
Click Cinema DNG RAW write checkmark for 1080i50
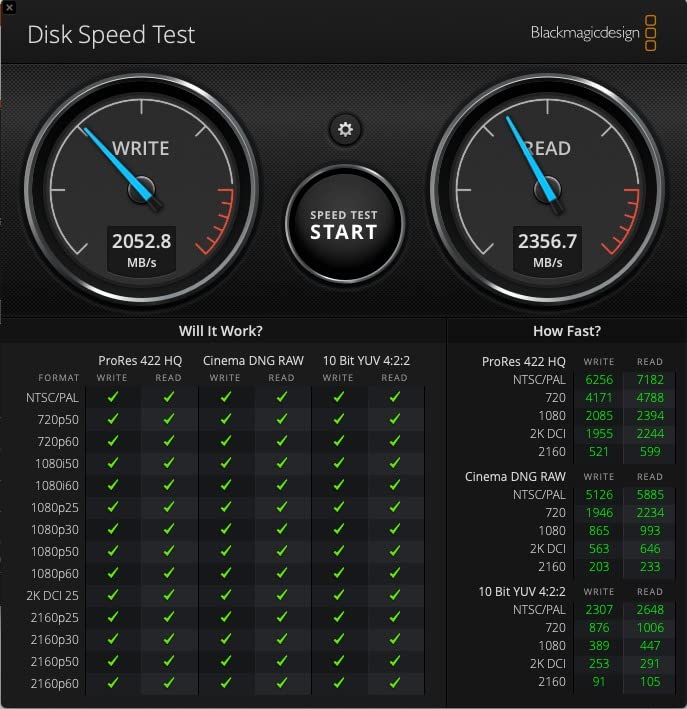pos(225,464)
